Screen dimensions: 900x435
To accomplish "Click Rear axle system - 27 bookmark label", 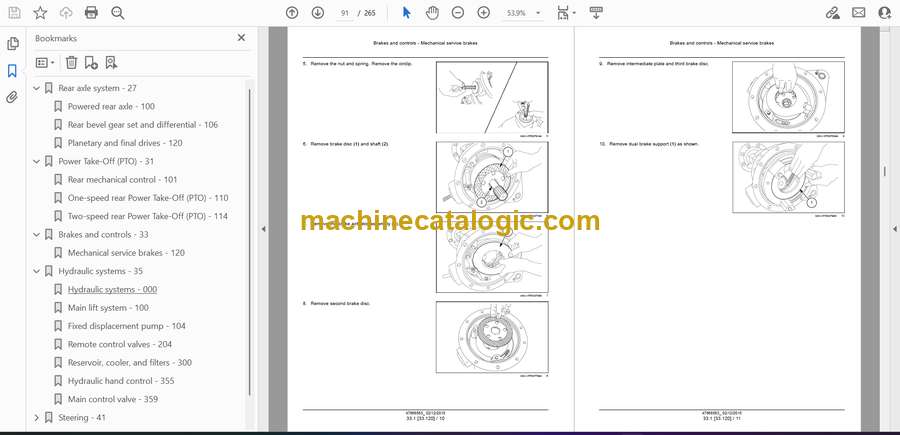I will [98, 88].
